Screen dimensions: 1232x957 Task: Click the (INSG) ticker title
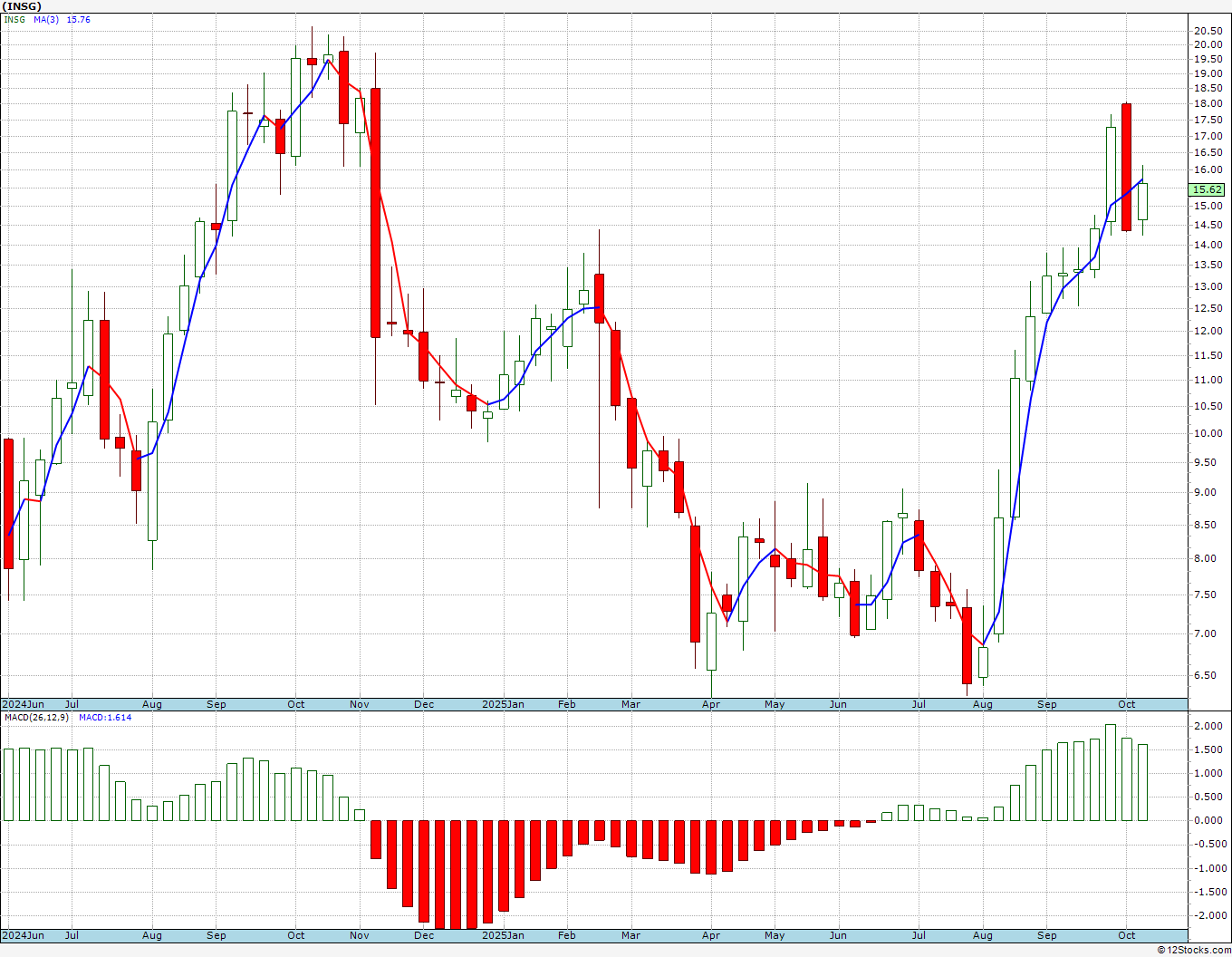coord(23,6)
